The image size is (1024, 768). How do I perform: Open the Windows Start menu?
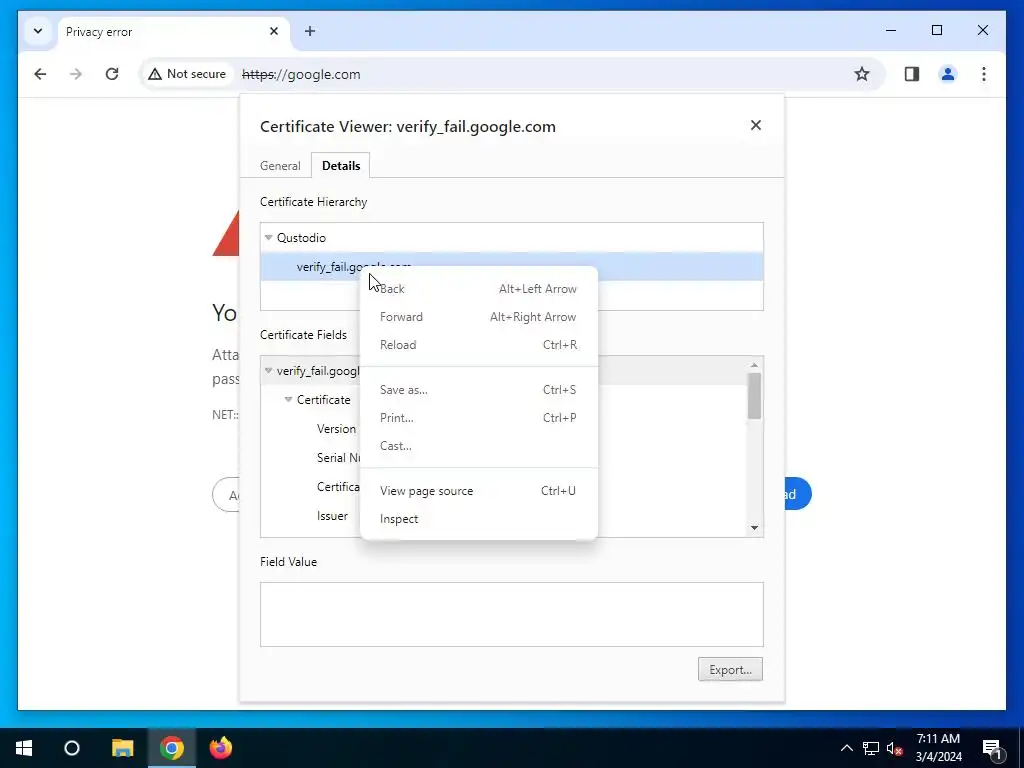click(24, 748)
